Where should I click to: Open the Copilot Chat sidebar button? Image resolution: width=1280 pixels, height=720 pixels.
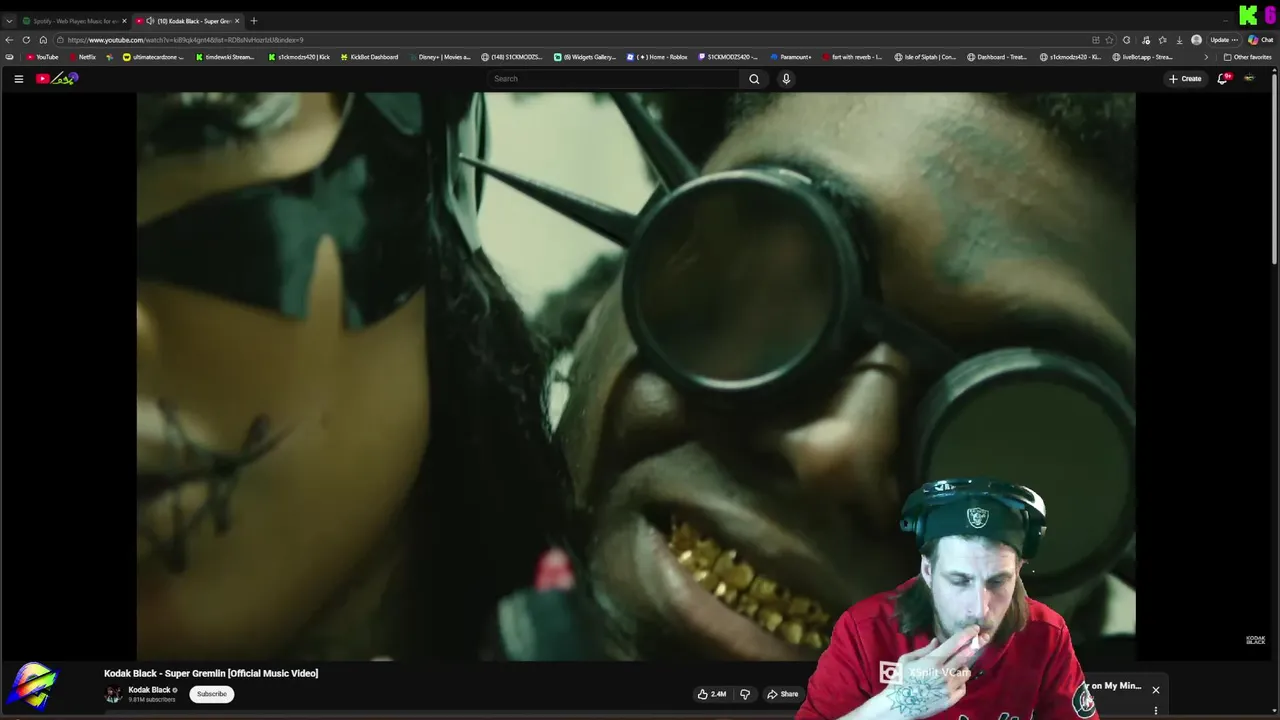pyautogui.click(x=1259, y=40)
